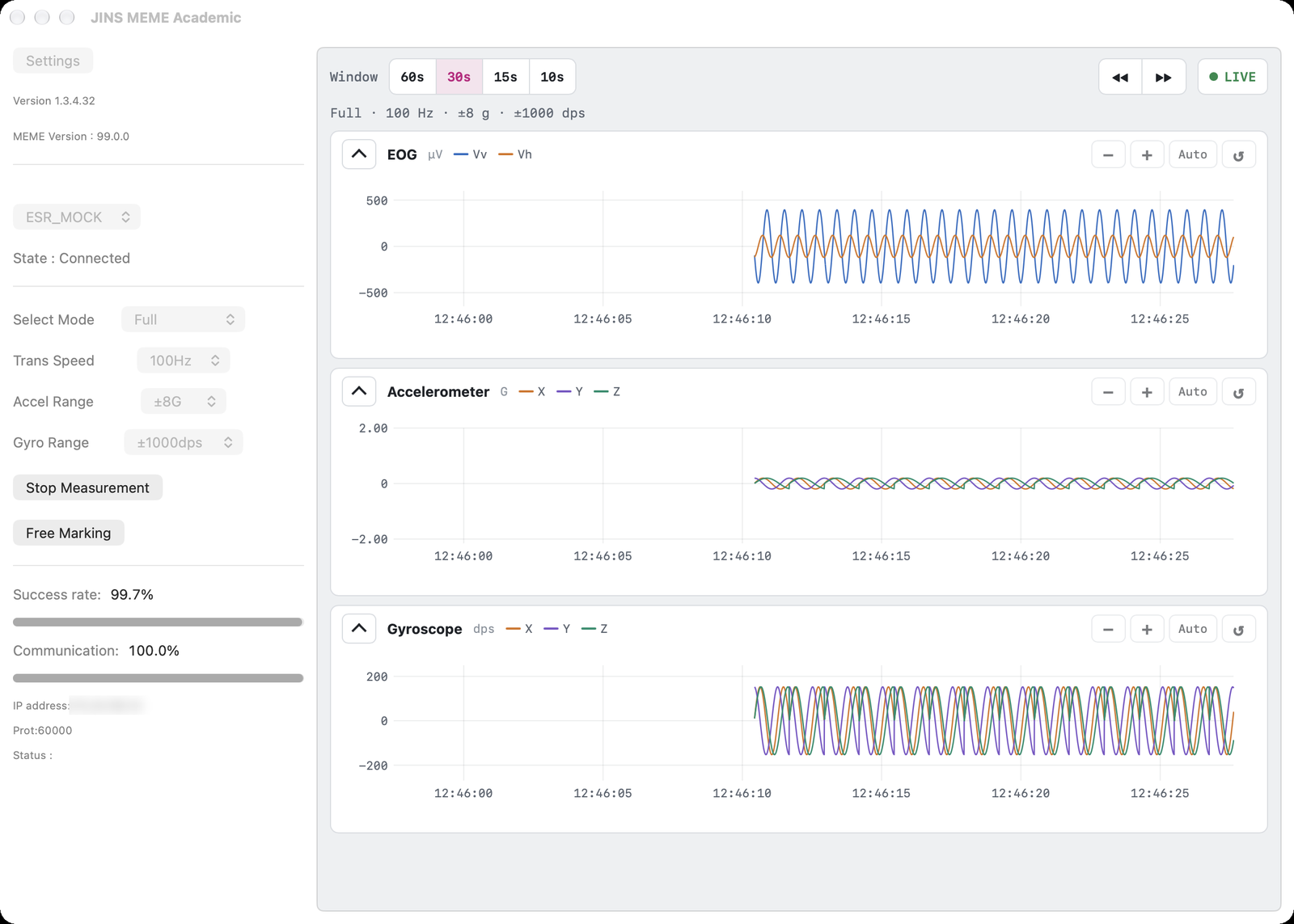The image size is (1294, 924).
Task: Open the ESR_MOCK device dropdown
Action: (x=77, y=217)
